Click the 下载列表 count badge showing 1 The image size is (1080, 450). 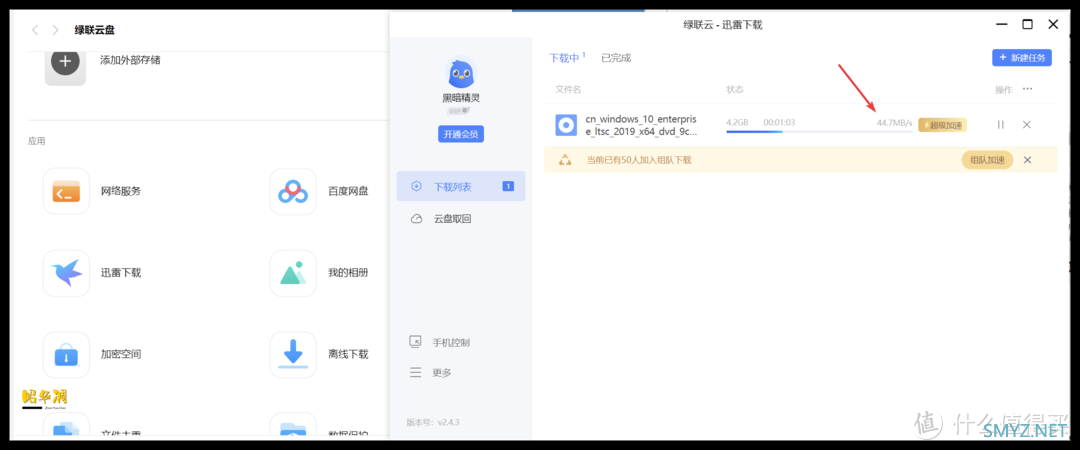click(508, 186)
